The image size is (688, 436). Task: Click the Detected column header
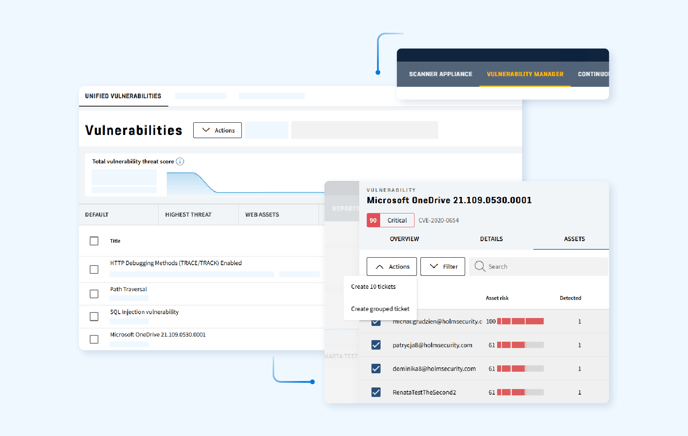(570, 298)
